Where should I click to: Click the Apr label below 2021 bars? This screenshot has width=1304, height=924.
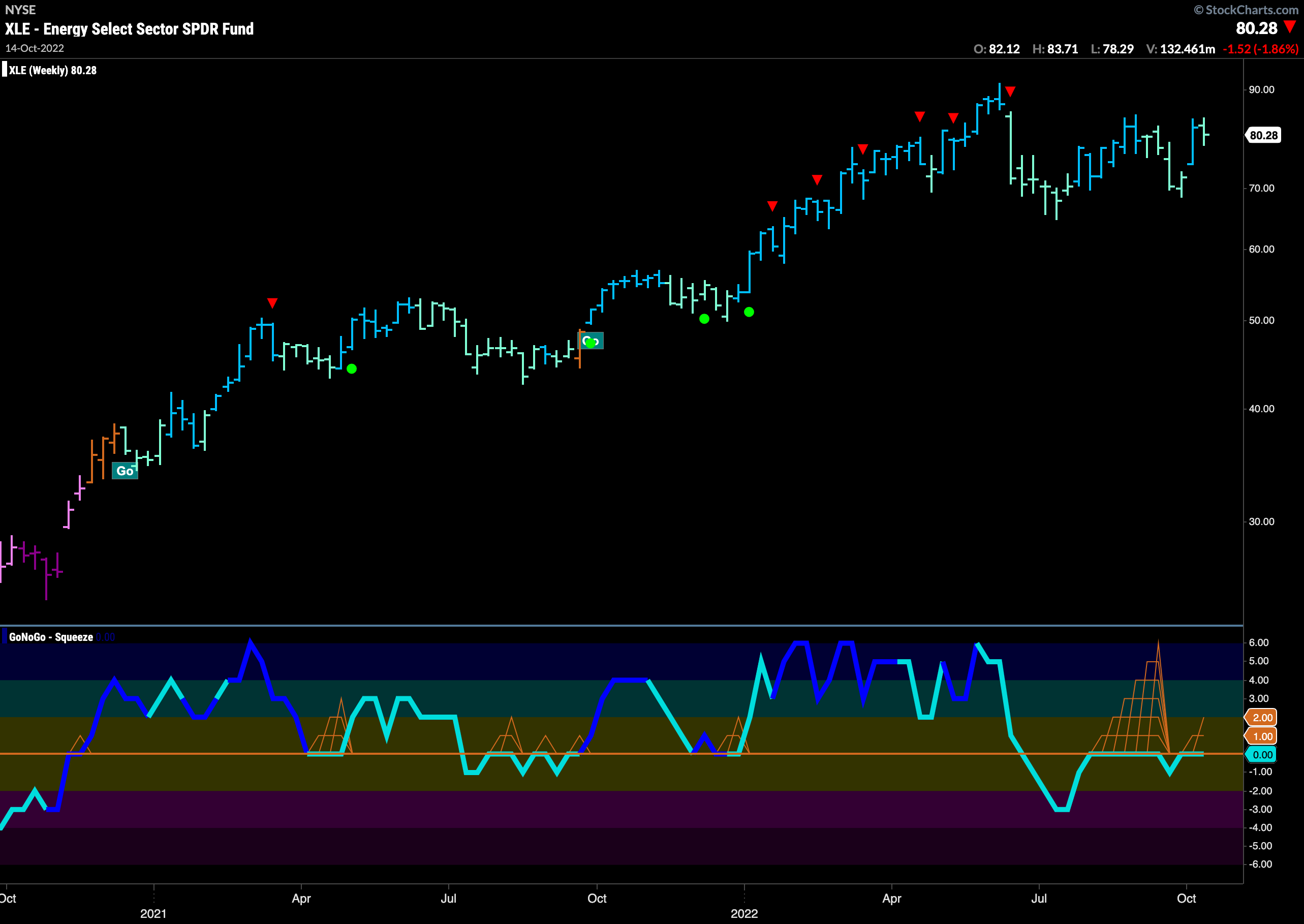pos(301,899)
